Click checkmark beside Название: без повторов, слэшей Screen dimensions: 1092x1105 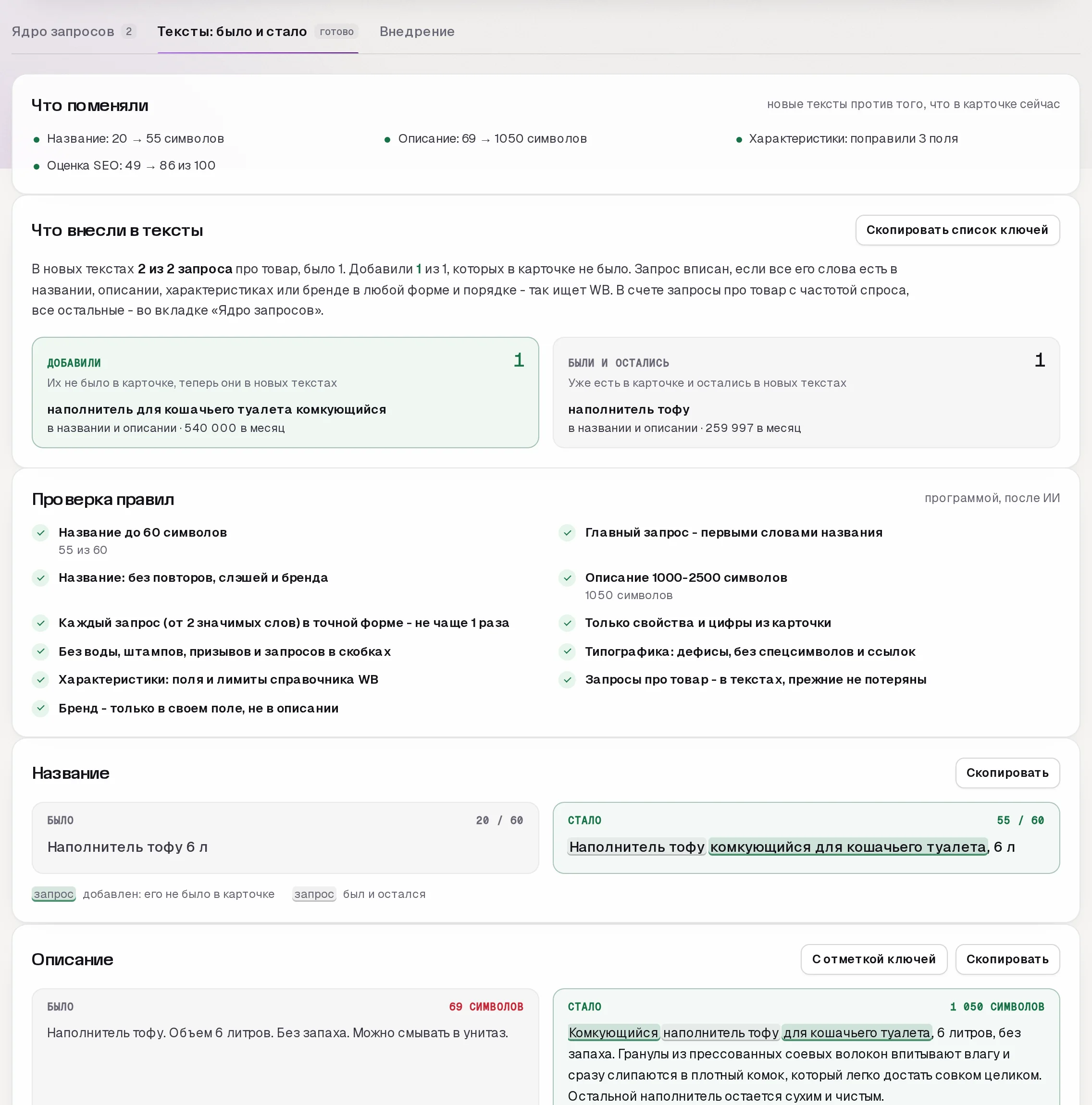point(41,578)
